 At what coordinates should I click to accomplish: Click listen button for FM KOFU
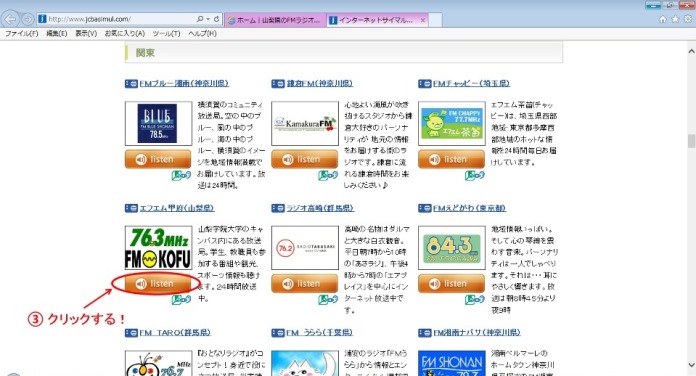[x=155, y=283]
